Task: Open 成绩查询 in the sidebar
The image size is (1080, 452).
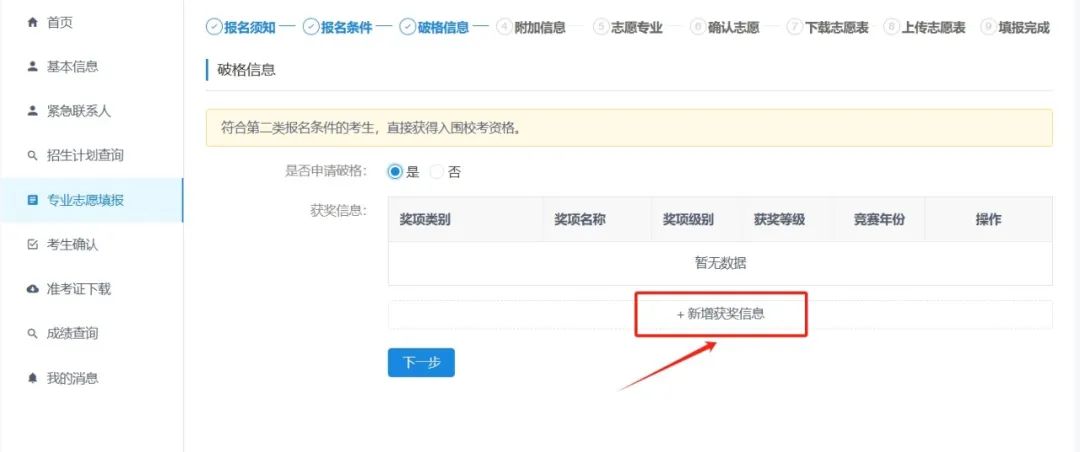Action: click(72, 334)
